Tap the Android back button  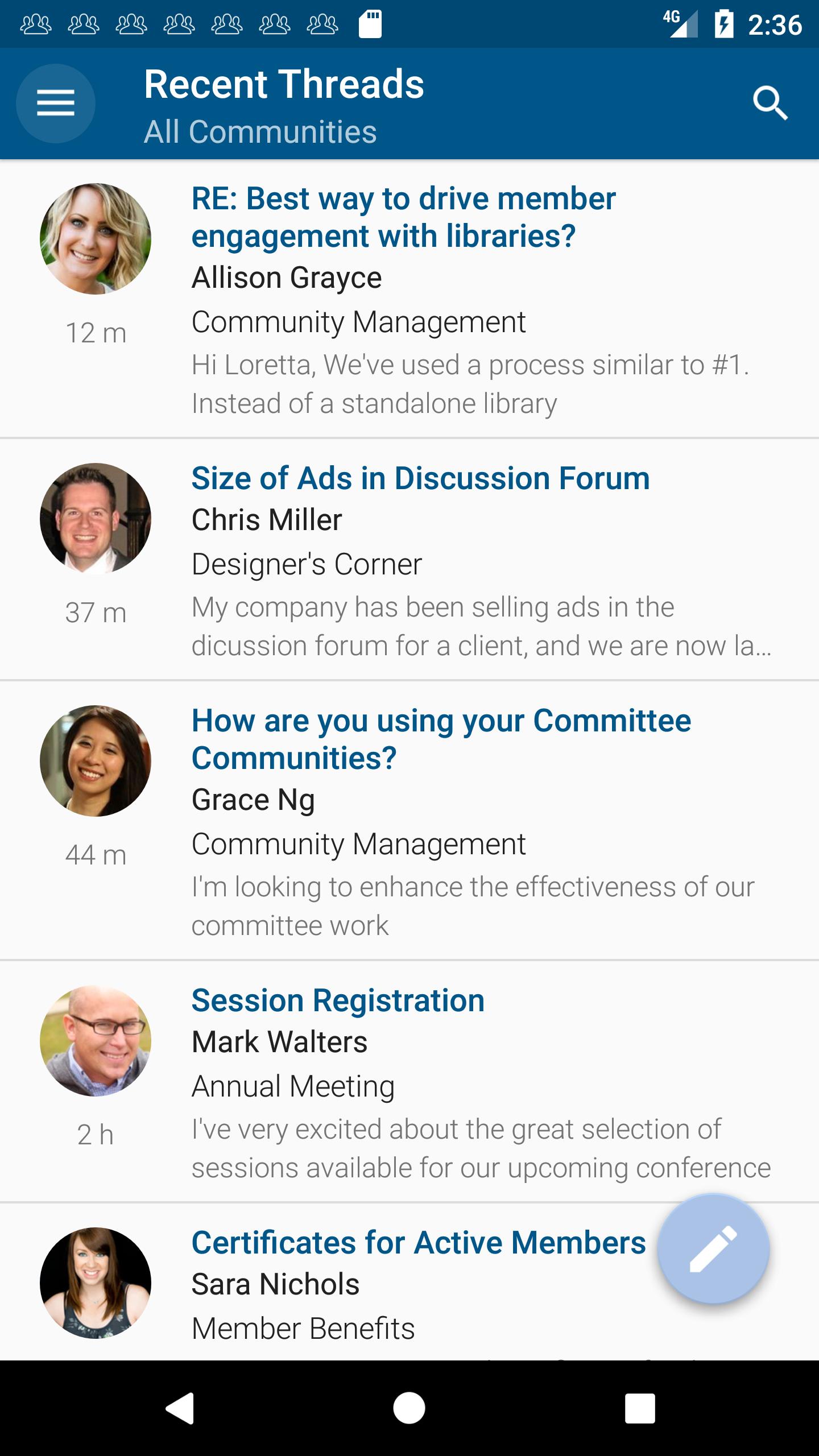click(180, 1408)
